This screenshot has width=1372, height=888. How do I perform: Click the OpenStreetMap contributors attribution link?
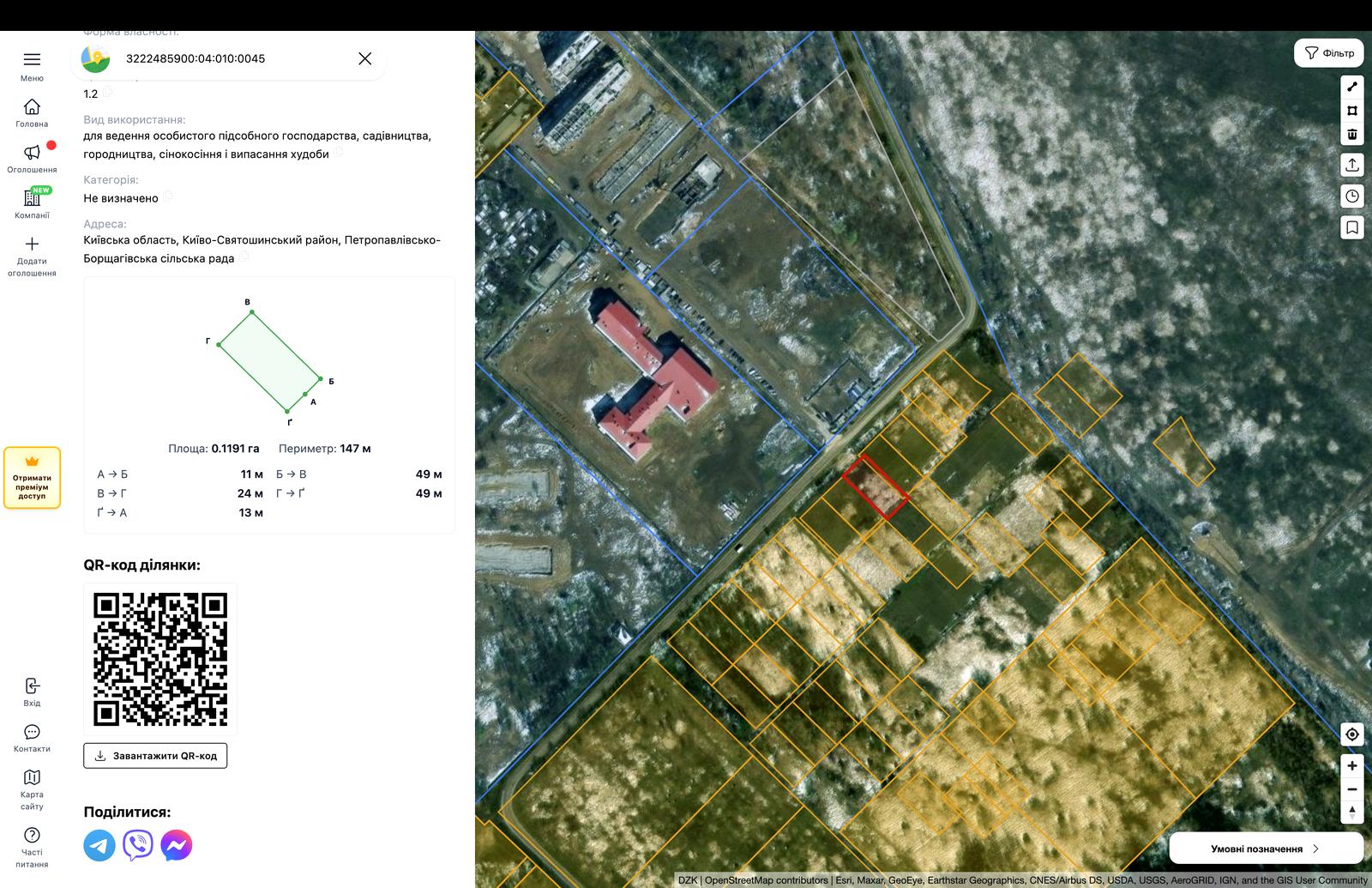tap(767, 880)
